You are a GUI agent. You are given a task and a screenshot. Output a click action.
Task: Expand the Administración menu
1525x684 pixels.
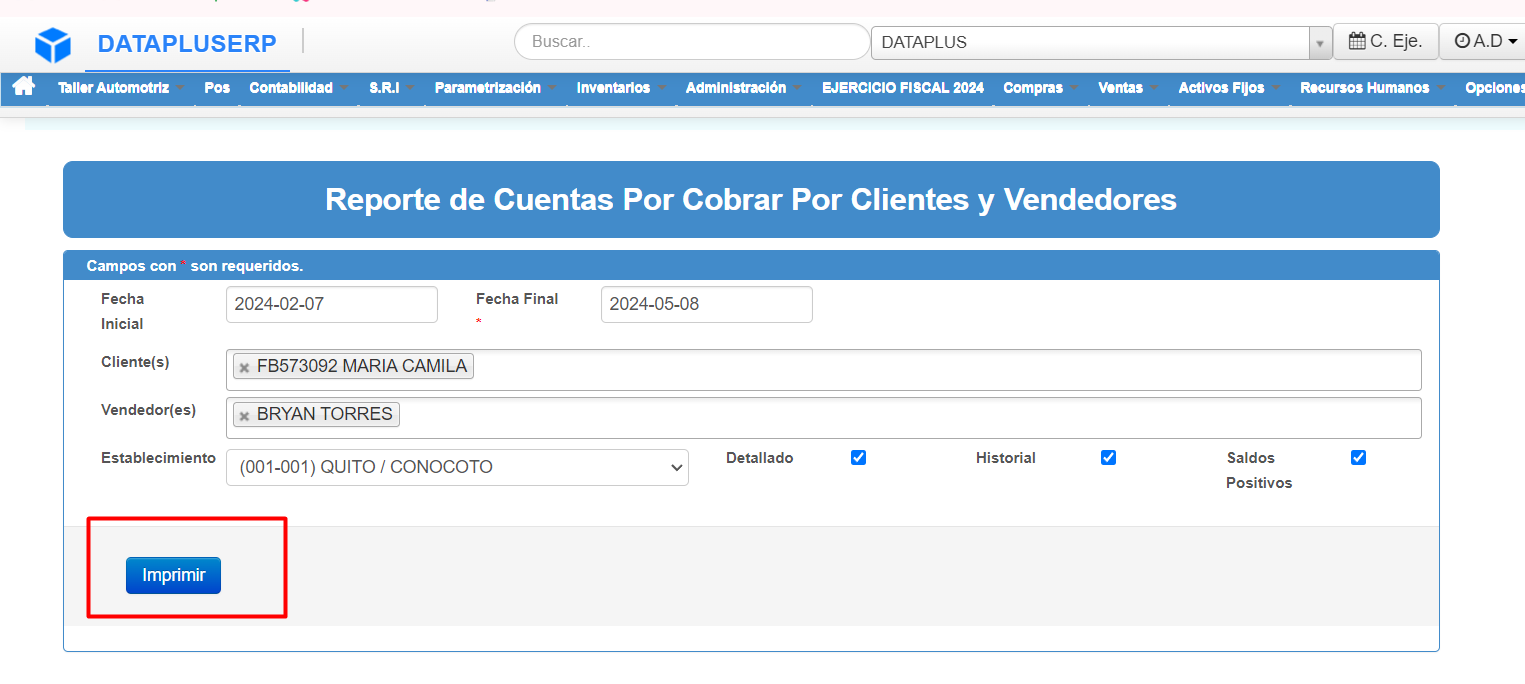[744, 88]
